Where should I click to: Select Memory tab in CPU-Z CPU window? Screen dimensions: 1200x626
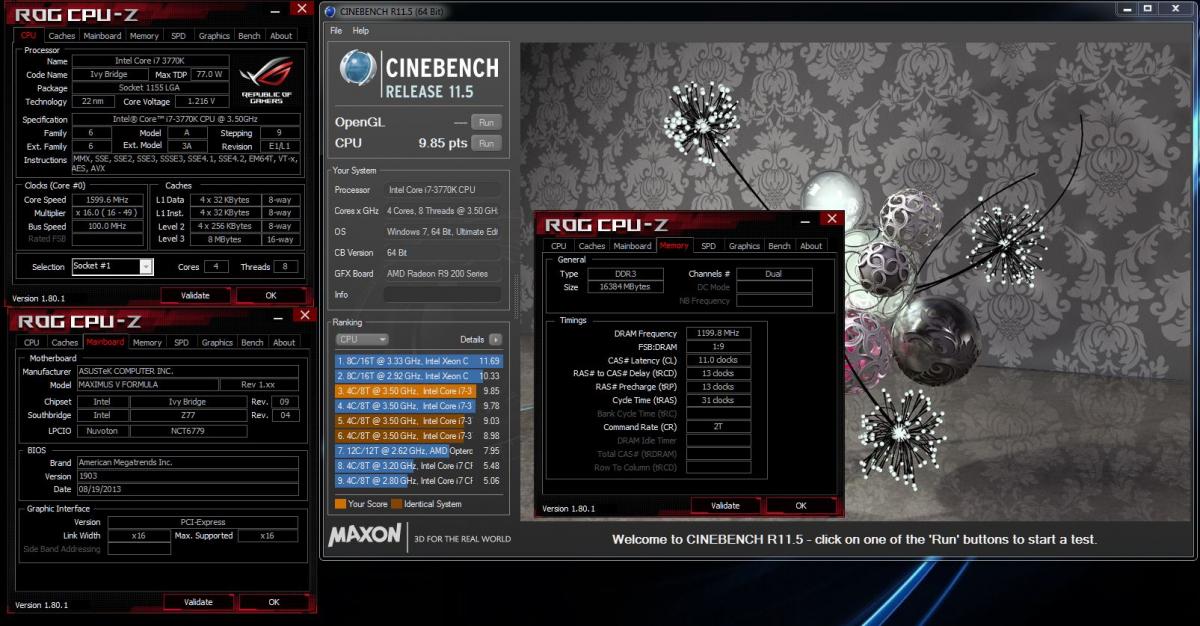coord(144,36)
